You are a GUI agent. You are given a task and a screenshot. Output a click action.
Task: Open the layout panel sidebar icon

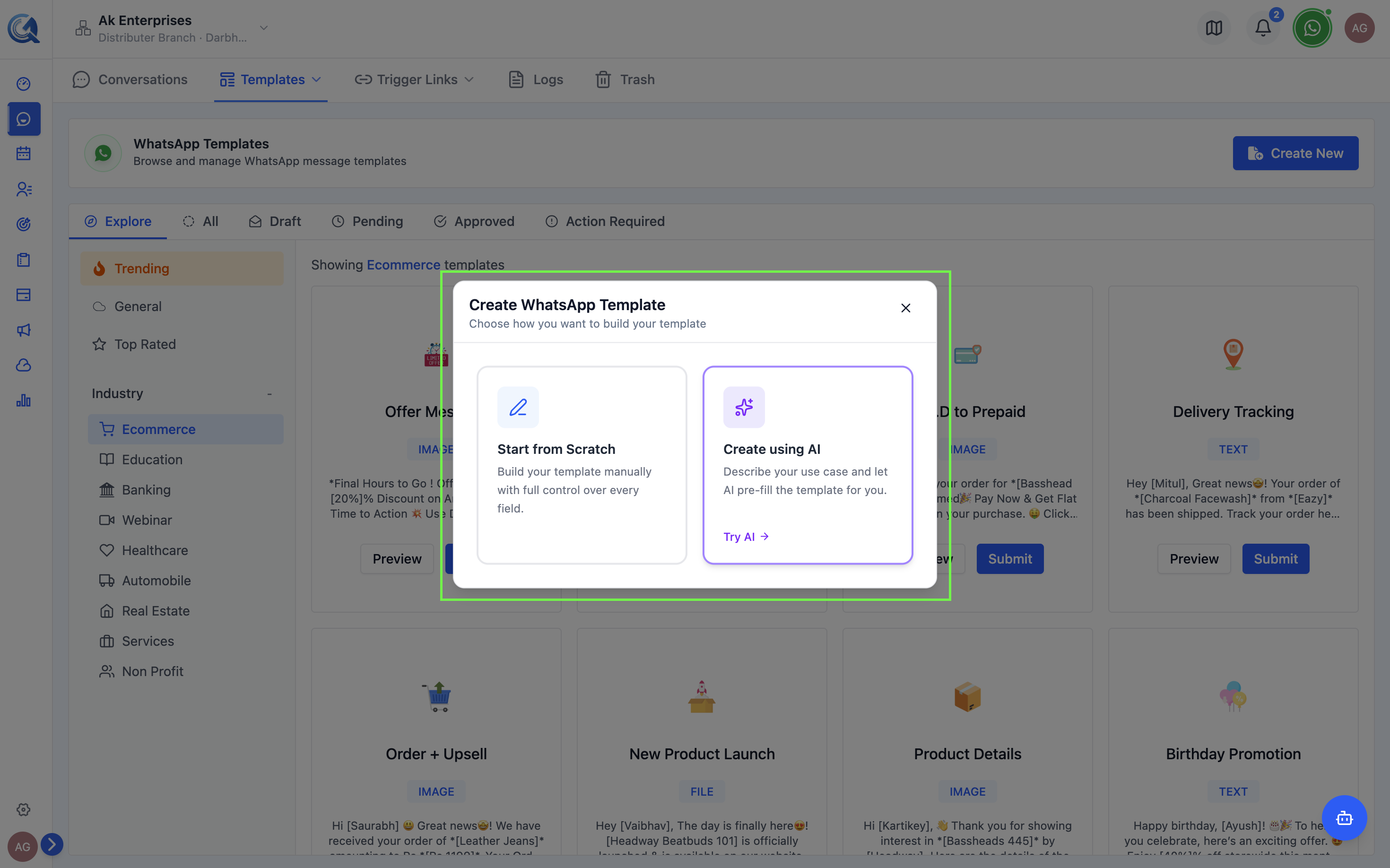24,295
